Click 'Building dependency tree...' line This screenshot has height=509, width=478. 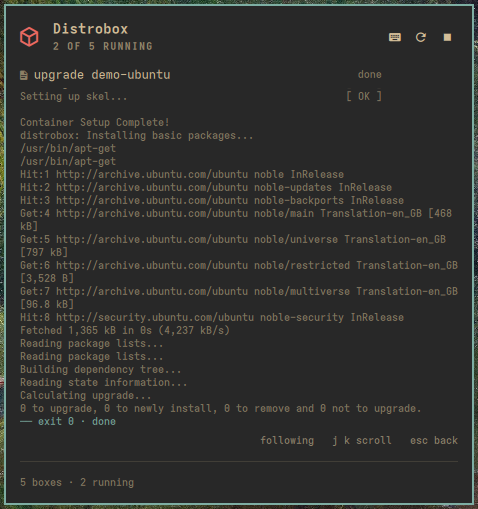(x=101, y=369)
